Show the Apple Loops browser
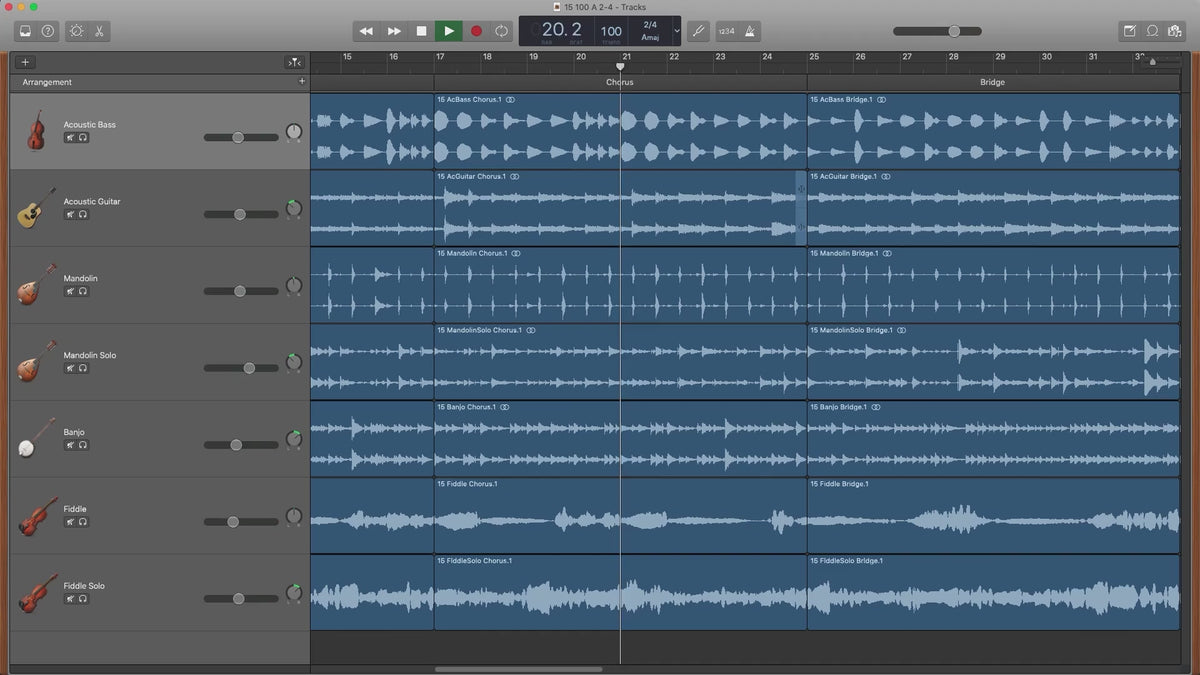 coord(1152,31)
